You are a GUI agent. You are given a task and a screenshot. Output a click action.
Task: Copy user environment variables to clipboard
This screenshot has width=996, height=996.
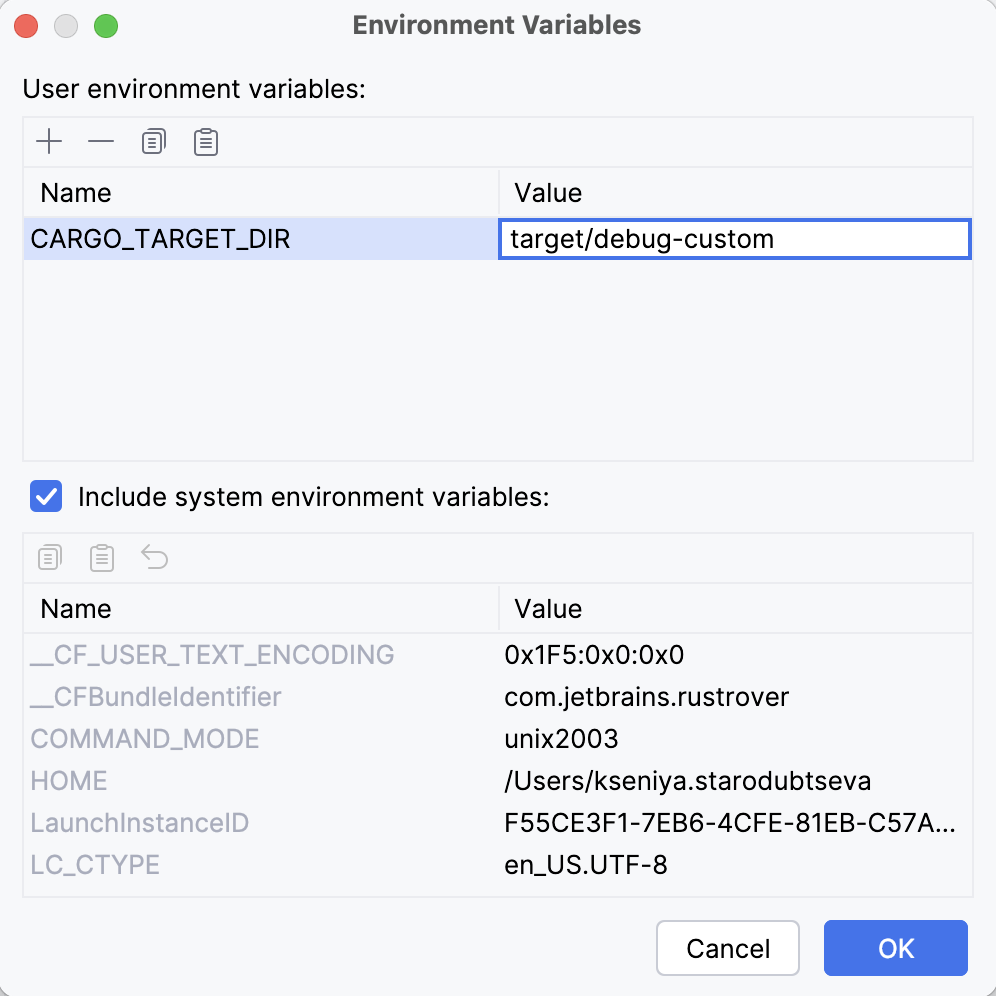[152, 141]
